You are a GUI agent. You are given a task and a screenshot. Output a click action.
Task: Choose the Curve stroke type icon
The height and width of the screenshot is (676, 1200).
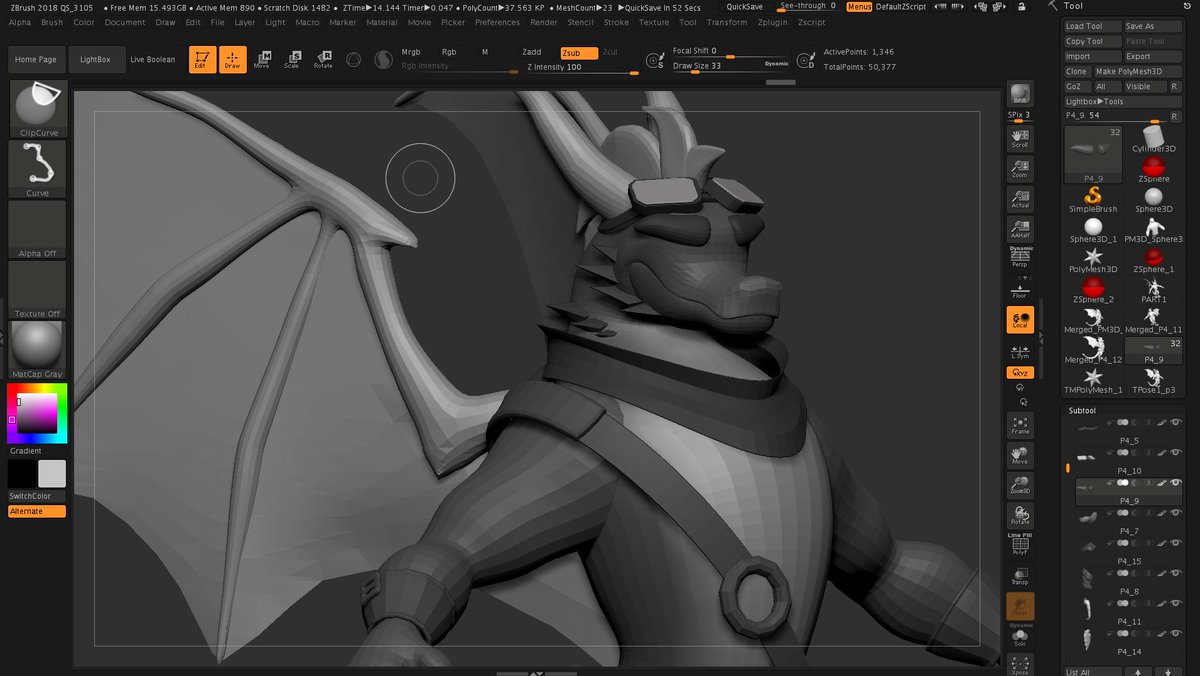coord(37,167)
